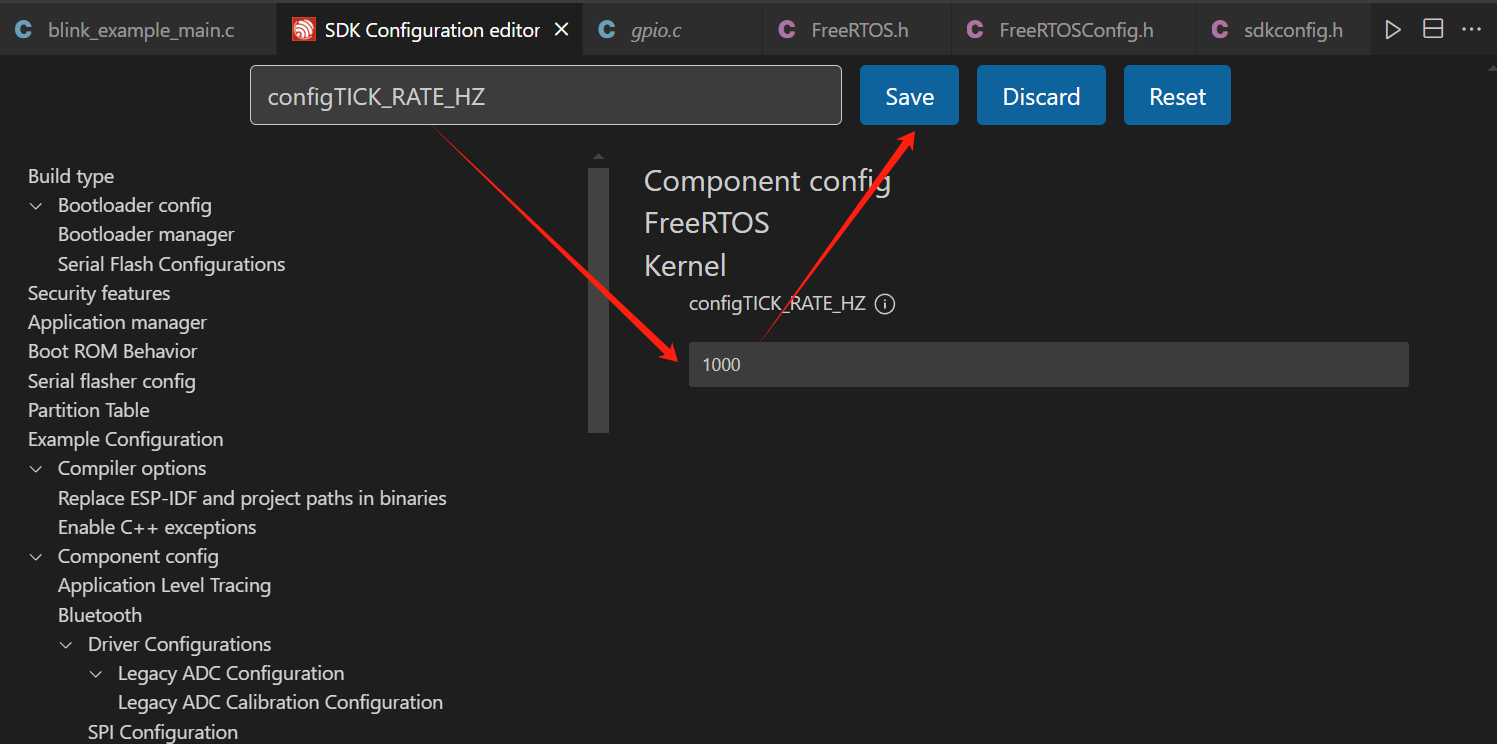Click the Kernel heading in the main pane
Viewport: 1497px width, 744px height.
[685, 265]
